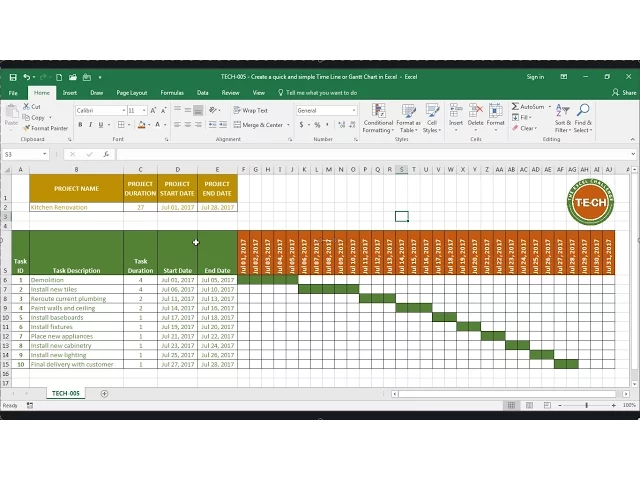Toggle middle vertical align
Viewport: 640px width, 480px height.
188,110
